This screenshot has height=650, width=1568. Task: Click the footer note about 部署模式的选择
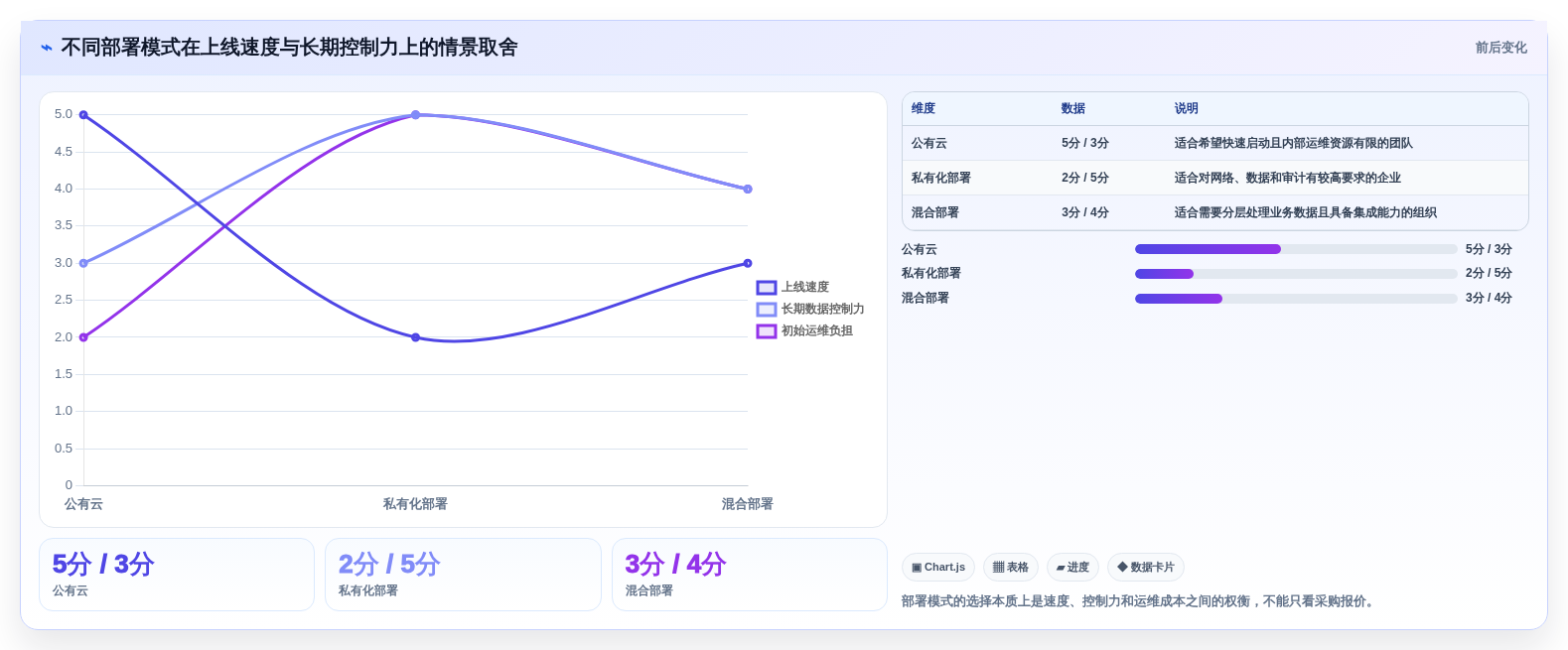1140,601
